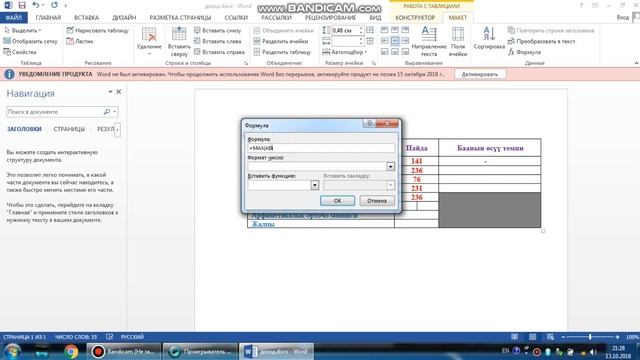640x360 pixels.
Task: Click the Windows Start button
Action: pos(13,351)
